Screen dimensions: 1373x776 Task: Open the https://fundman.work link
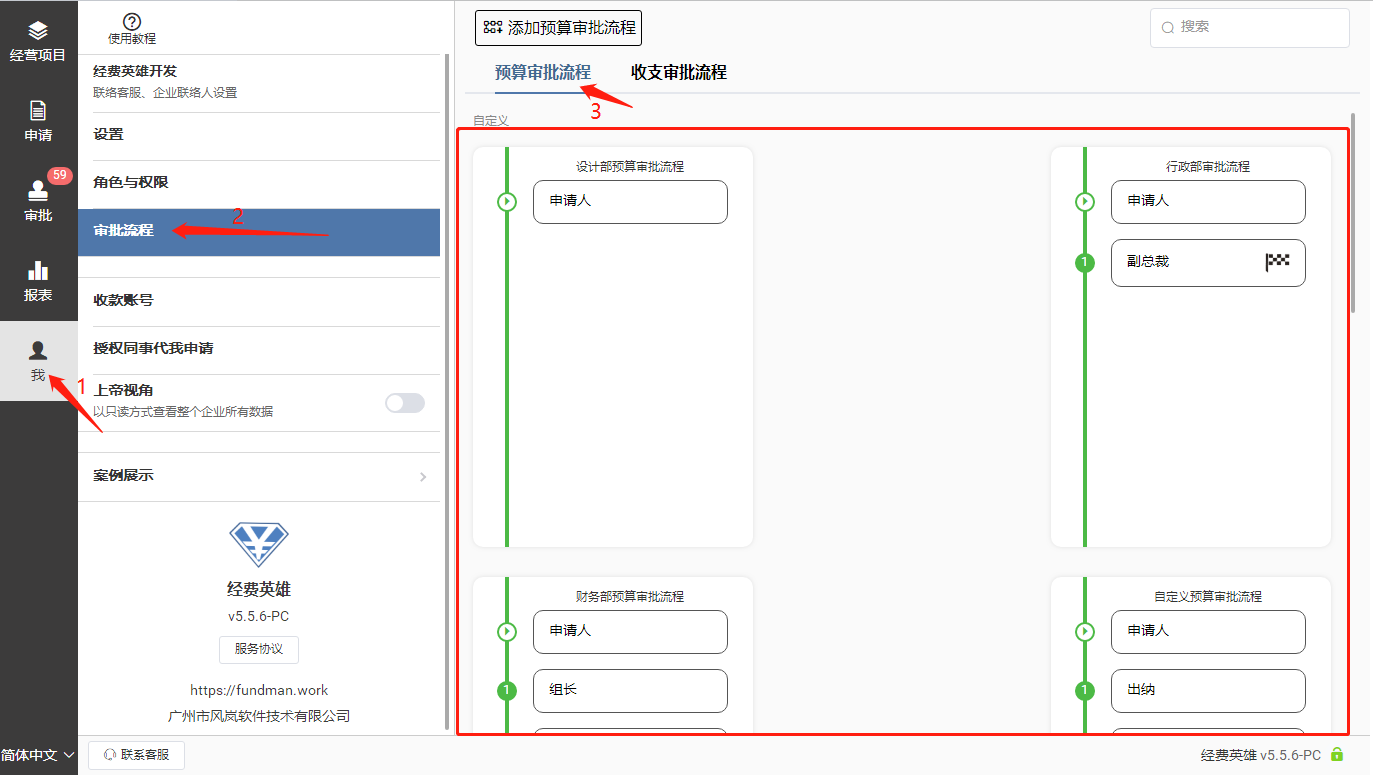point(259,691)
